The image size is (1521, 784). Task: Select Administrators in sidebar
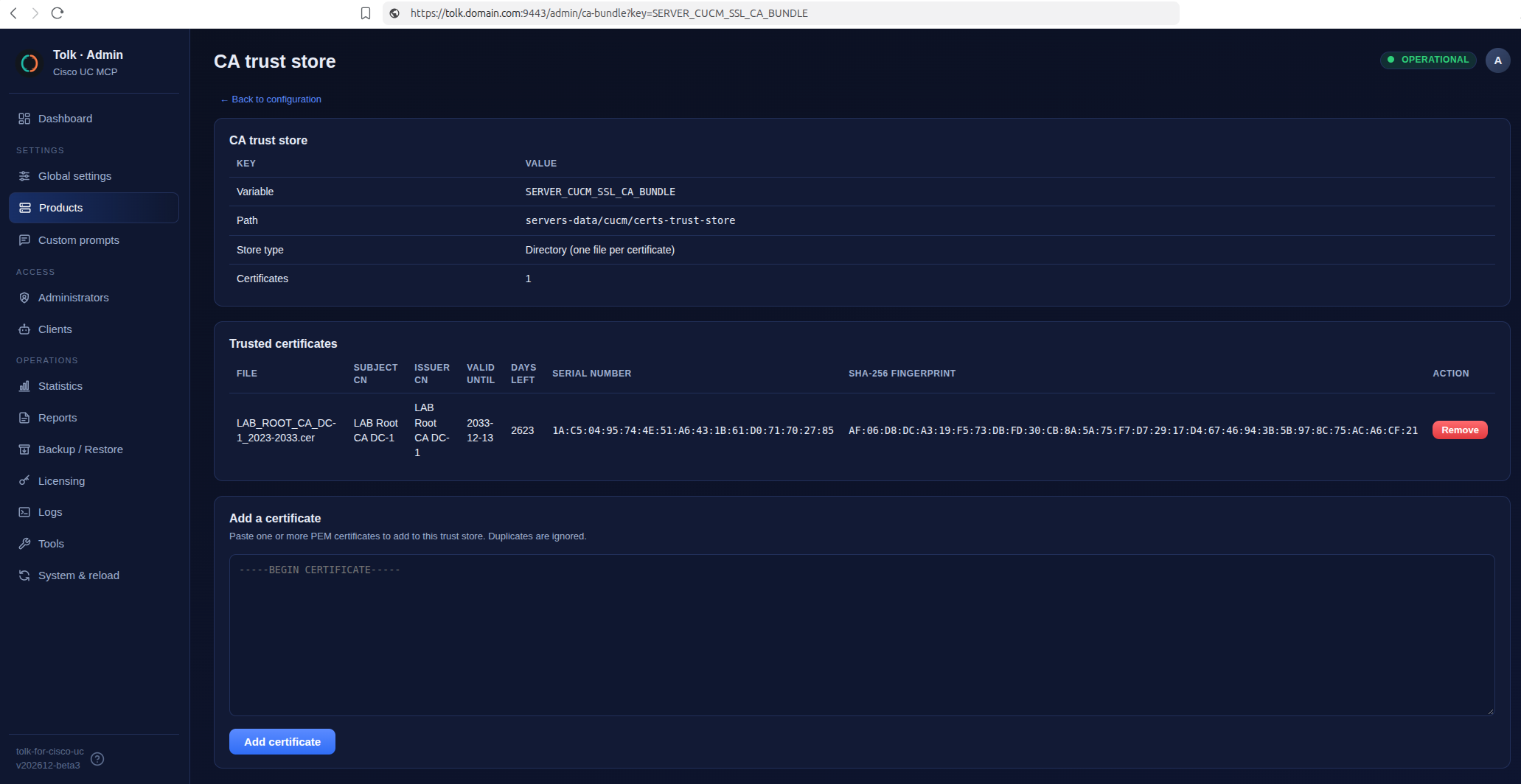point(94,298)
